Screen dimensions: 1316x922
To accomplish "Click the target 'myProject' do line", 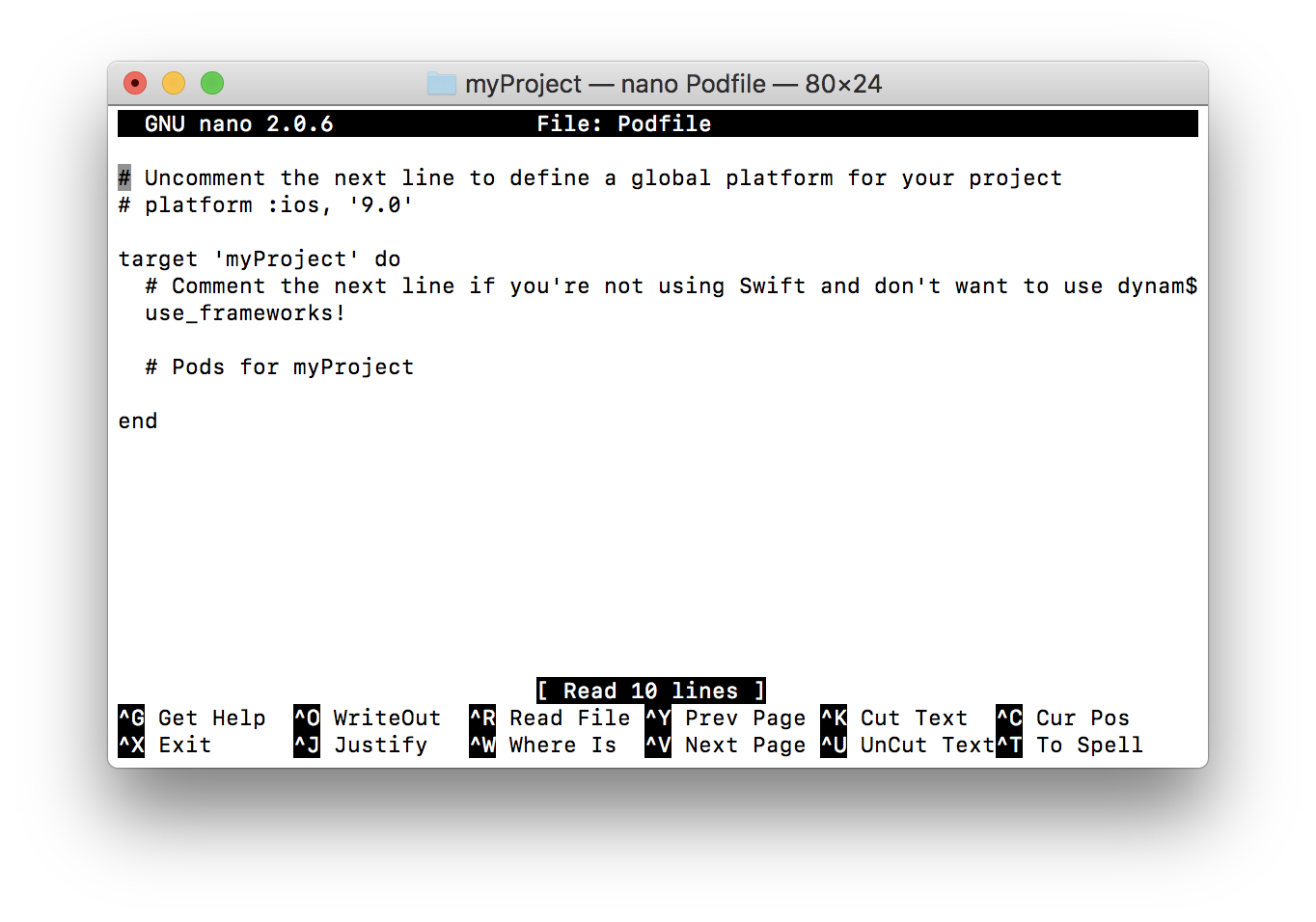I will click(x=260, y=259).
